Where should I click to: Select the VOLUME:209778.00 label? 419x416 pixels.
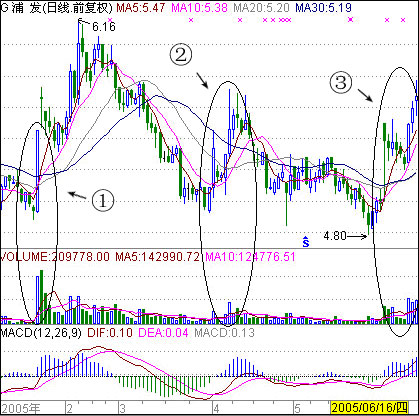pyautogui.click(x=55, y=257)
